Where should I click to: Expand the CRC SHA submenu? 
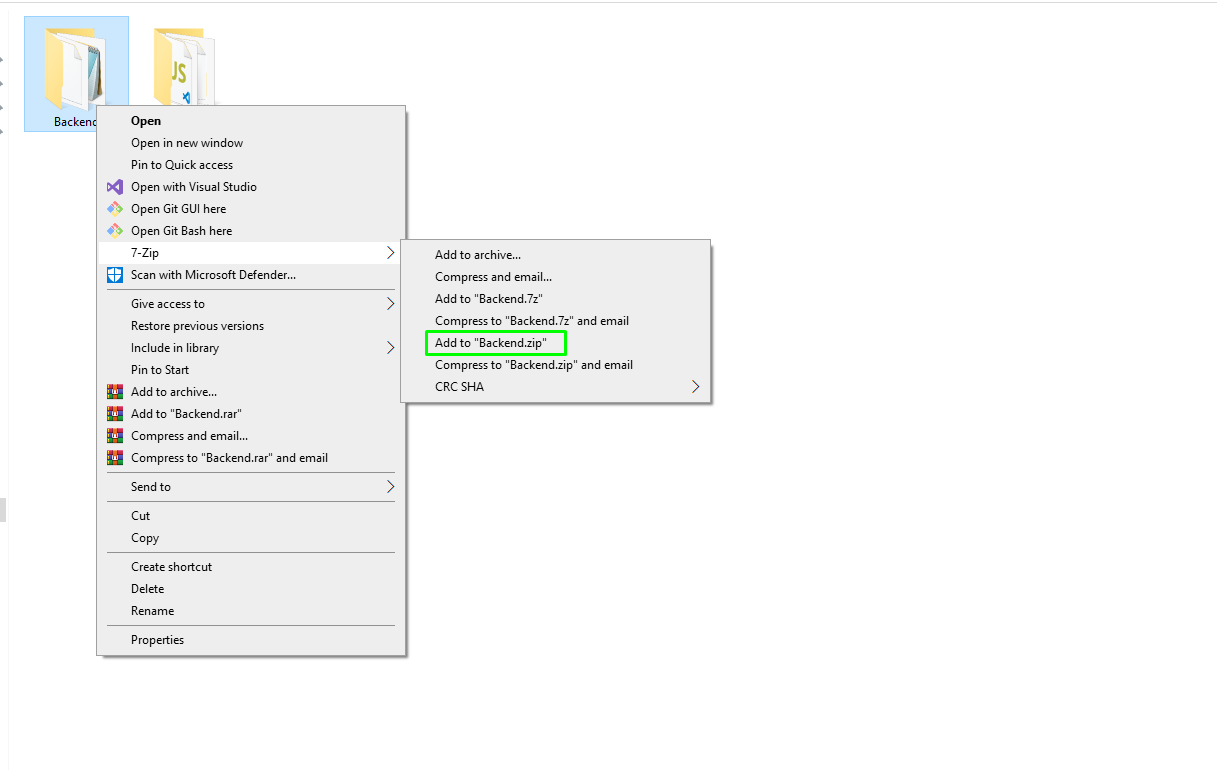(x=695, y=387)
